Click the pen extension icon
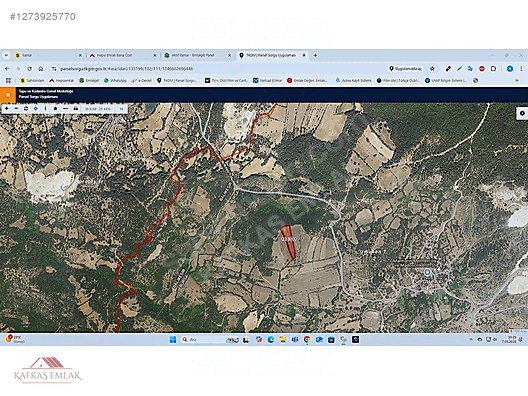The height and width of the screenshot is (396, 528). tap(459, 69)
